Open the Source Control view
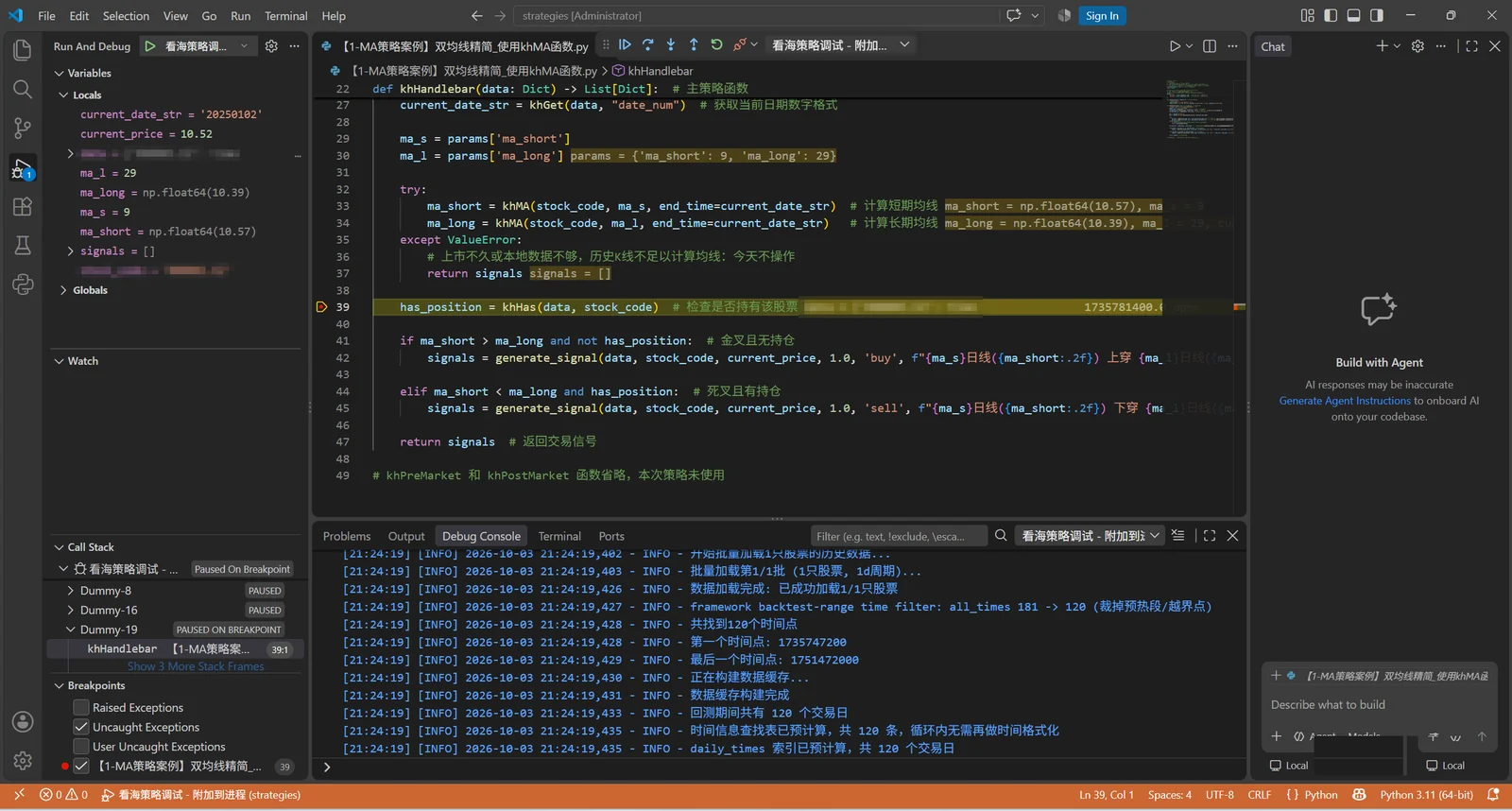The image size is (1512, 811). 23,129
